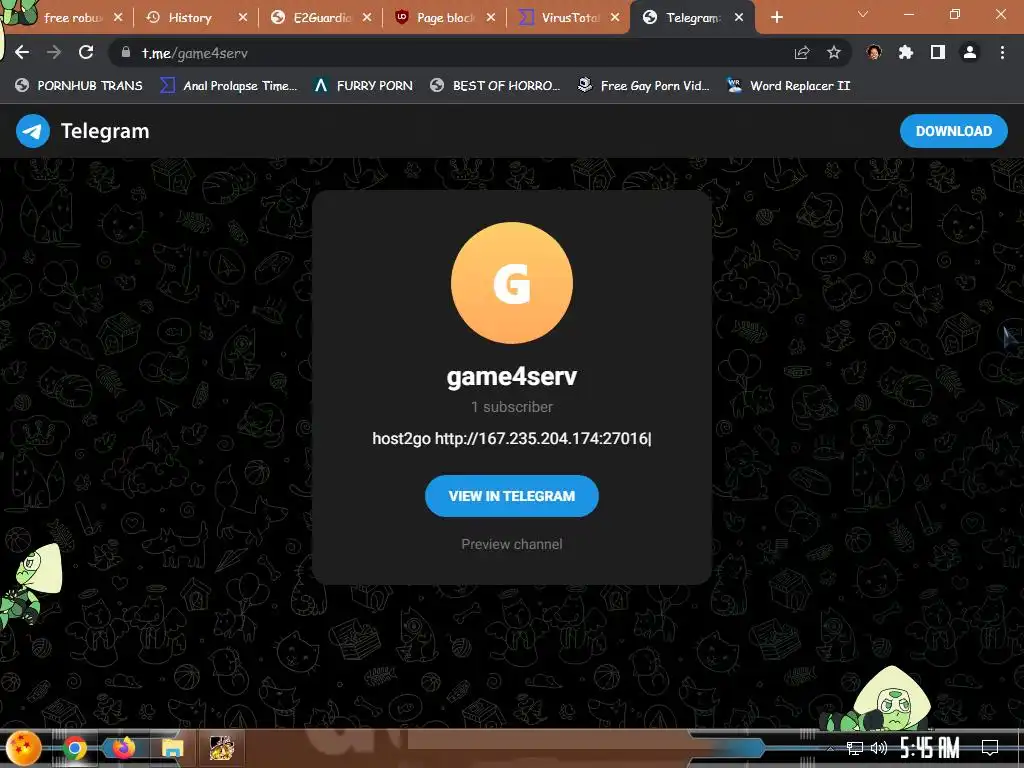Viewport: 1024px width, 768px height.
Task: Click the DOWNLOAD button
Action: [953, 131]
